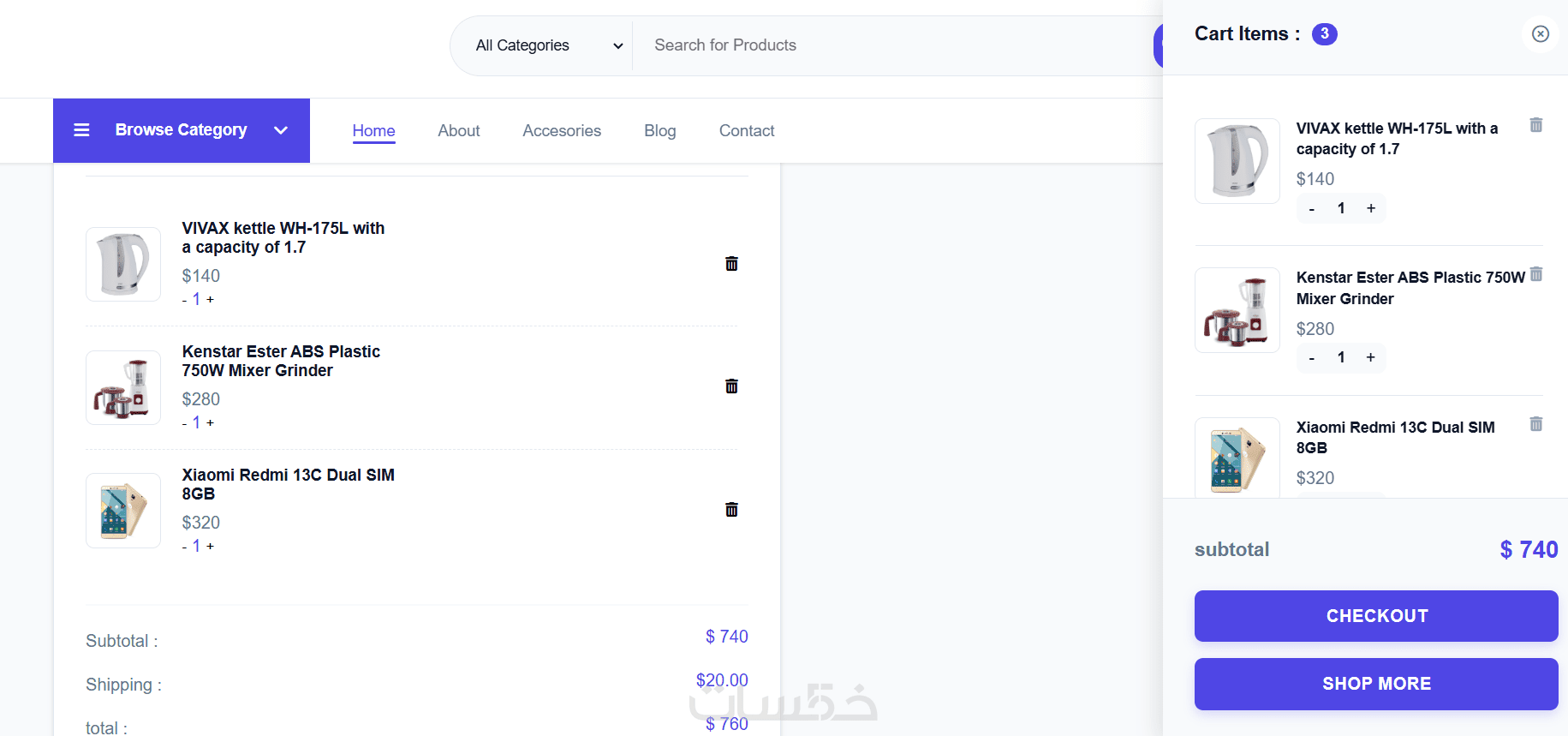Open the All Categories dropdown

(x=549, y=45)
